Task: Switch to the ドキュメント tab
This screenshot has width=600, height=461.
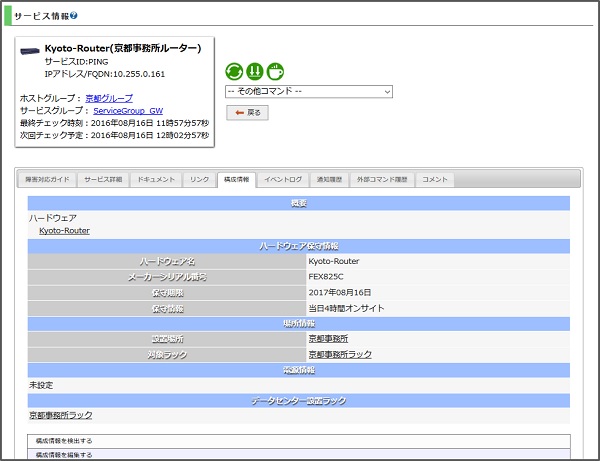Action: coord(156,179)
